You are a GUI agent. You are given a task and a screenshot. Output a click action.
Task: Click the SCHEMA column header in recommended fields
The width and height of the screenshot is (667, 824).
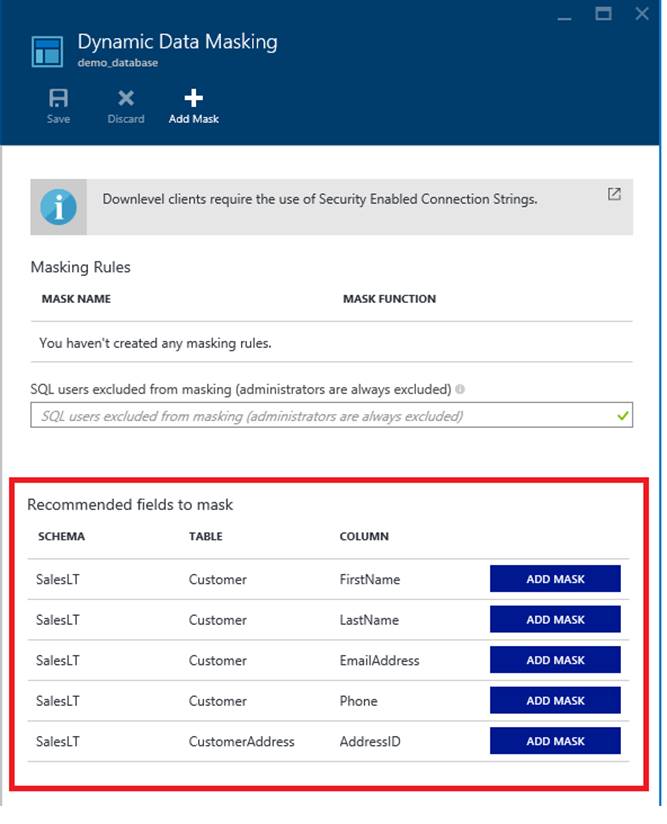(61, 536)
